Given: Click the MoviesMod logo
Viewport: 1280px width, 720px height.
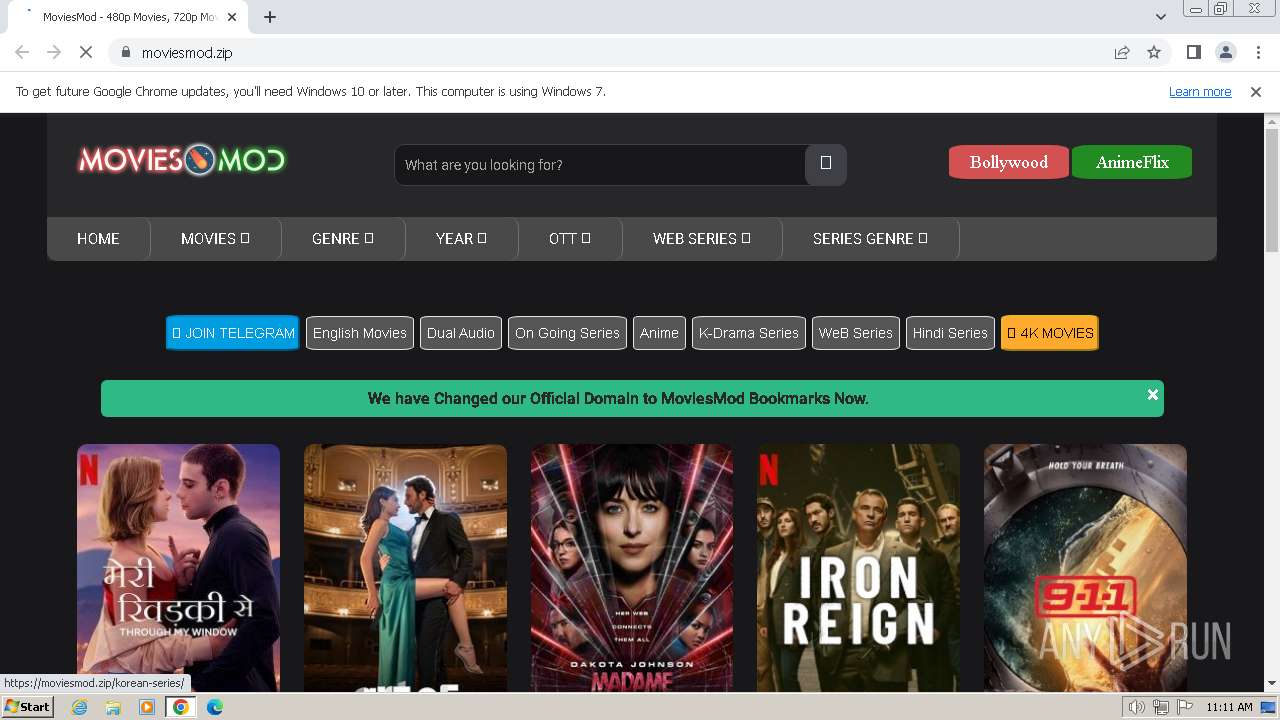Looking at the screenshot, I should (x=182, y=160).
